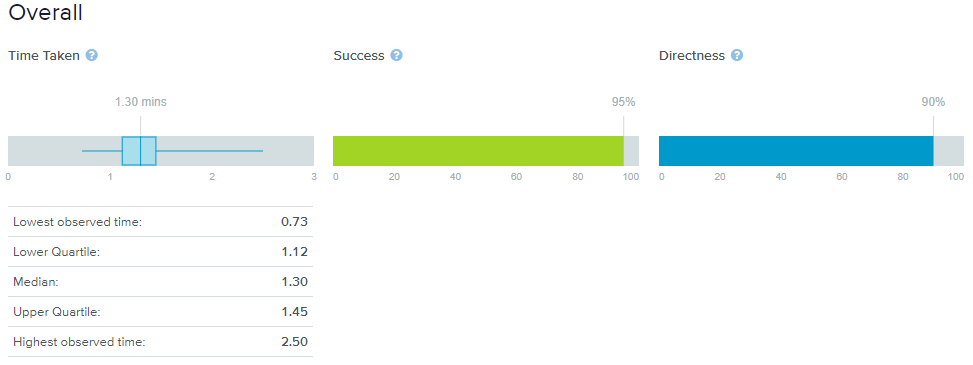Click the 2.50 highest time value
This screenshot has height=365, width=973.
(295, 341)
